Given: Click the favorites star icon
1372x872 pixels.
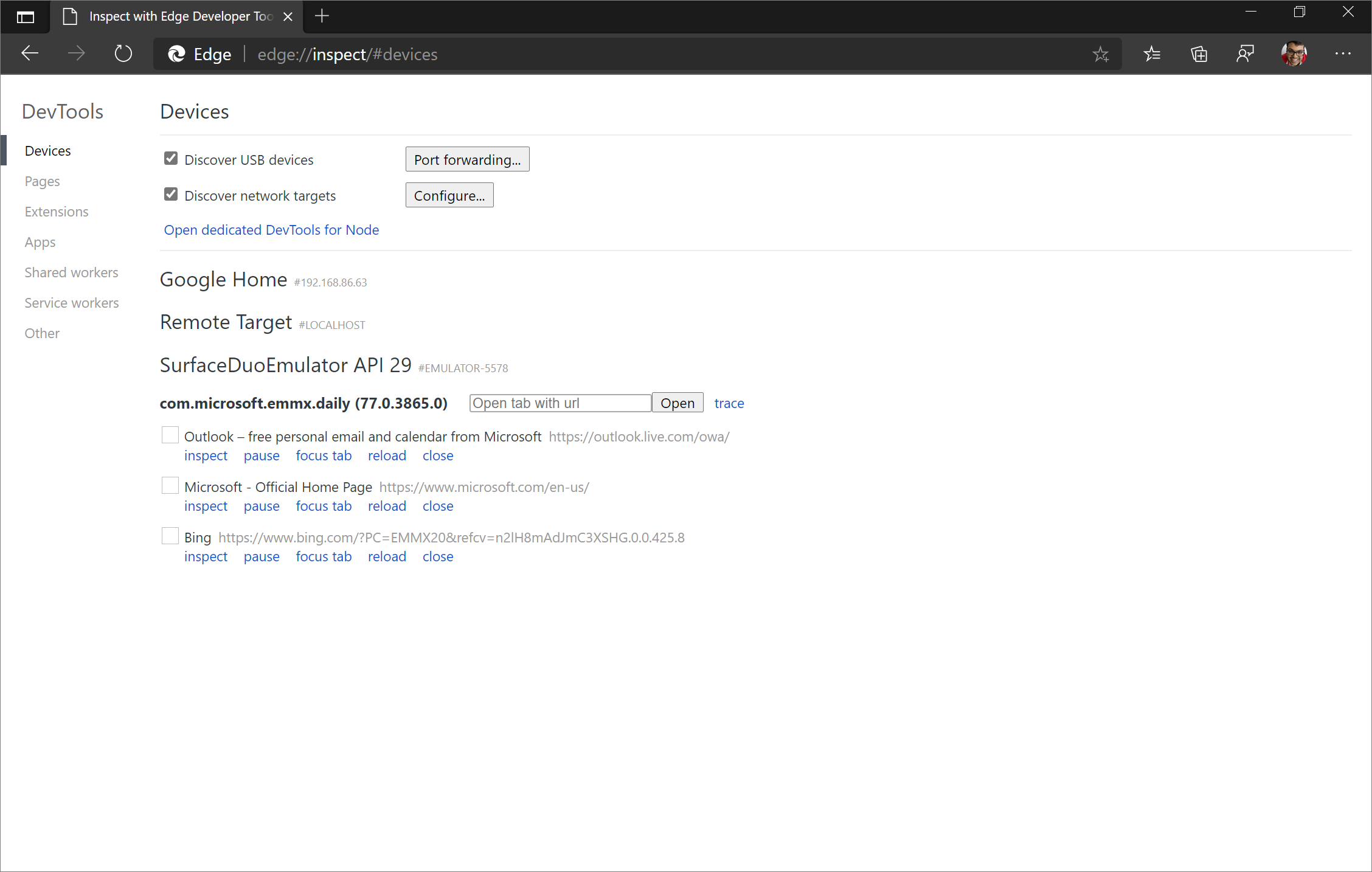Looking at the screenshot, I should [x=1100, y=54].
